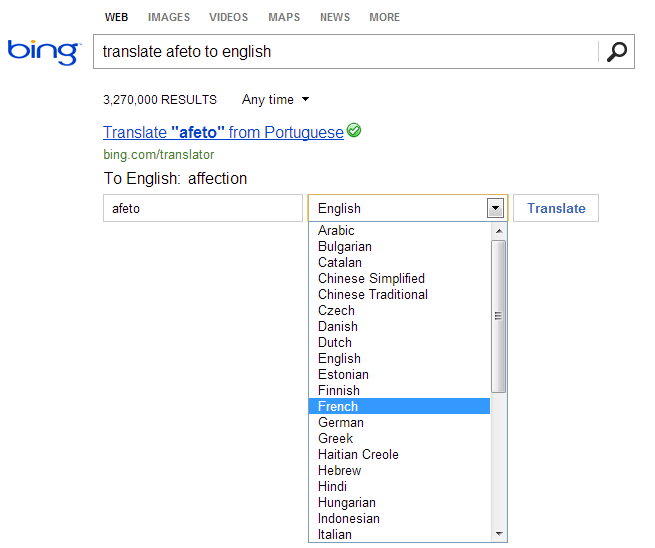Select Greek from the language list
The image size is (655, 548).
pos(399,439)
